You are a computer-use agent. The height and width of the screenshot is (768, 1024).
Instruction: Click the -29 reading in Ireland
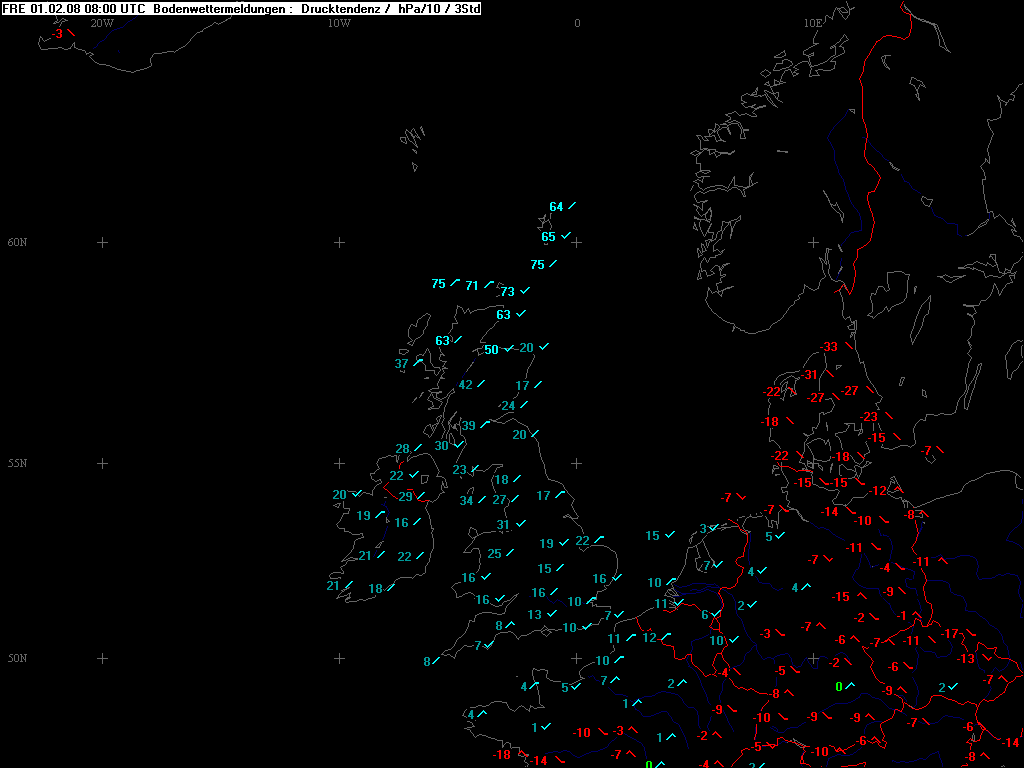point(404,496)
